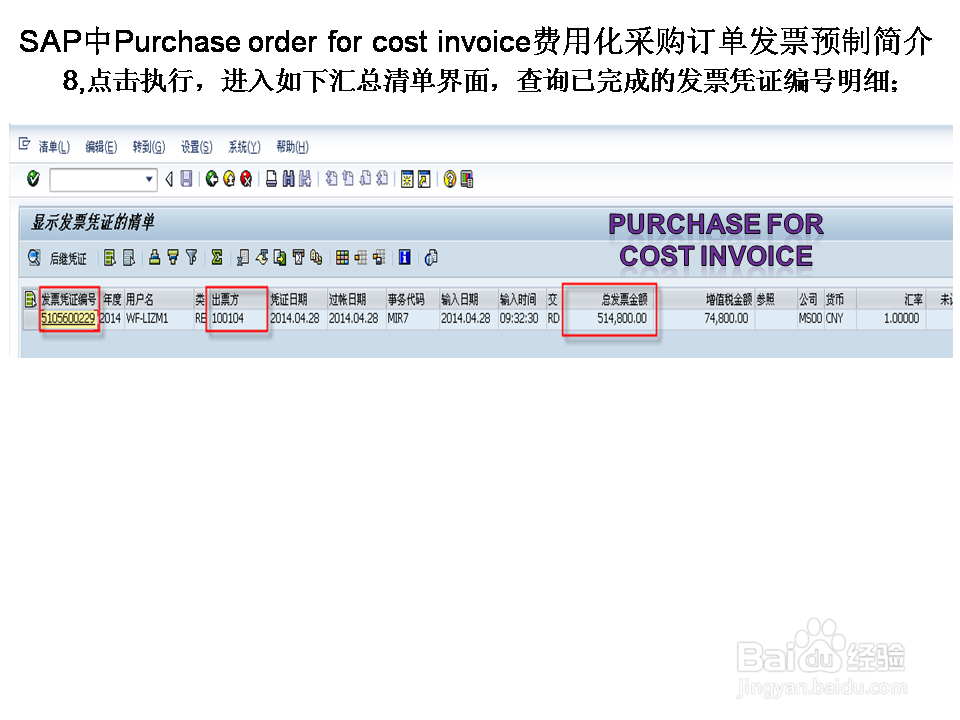Open the details magnifier icon
960x720 pixels.
coord(32,257)
